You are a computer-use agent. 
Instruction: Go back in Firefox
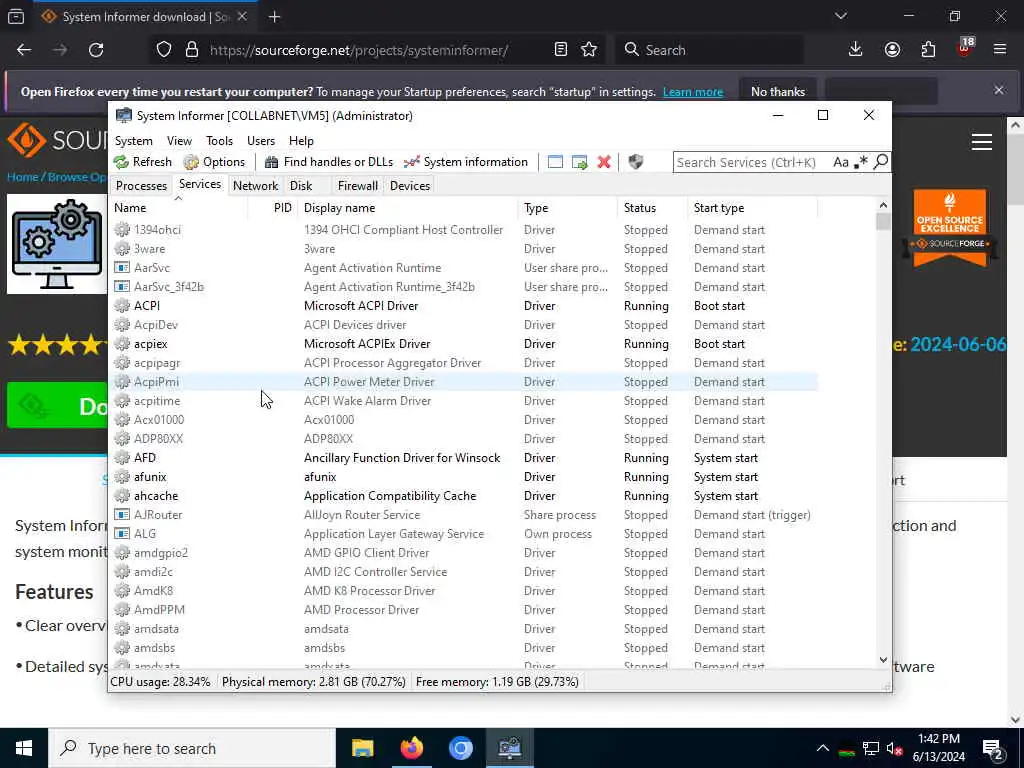pos(24,50)
